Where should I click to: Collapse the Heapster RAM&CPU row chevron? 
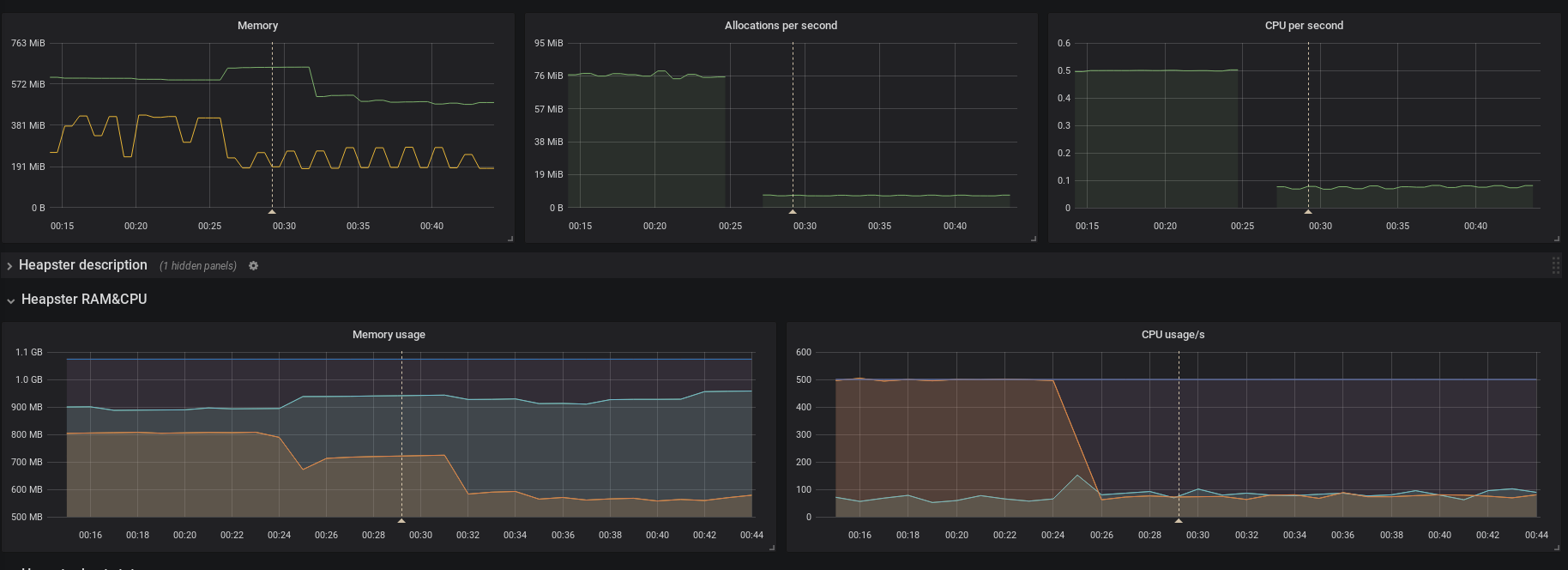(x=10, y=300)
